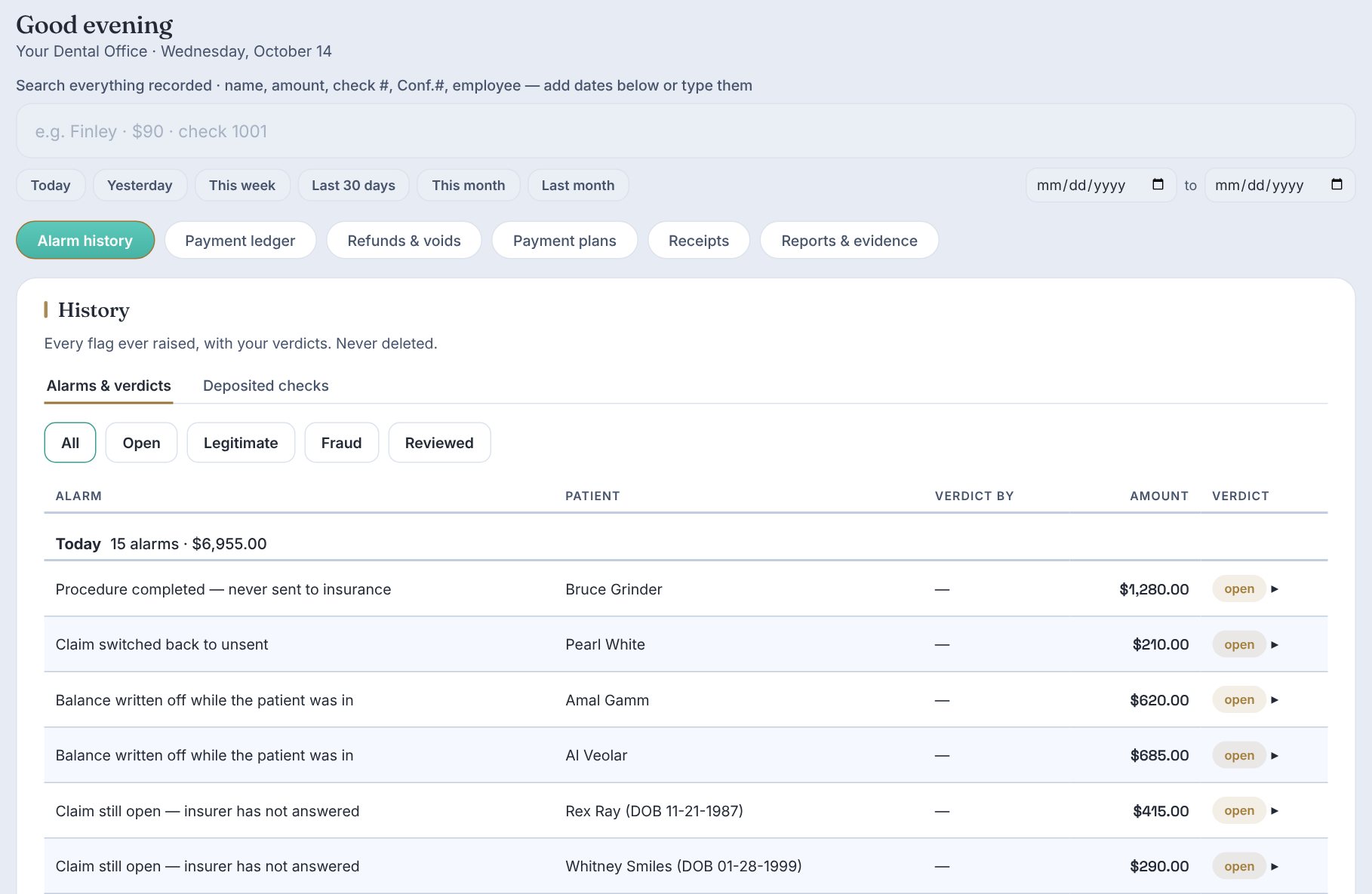Click the open badge for Rex Ray
The image size is (1372, 894).
click(x=1239, y=811)
